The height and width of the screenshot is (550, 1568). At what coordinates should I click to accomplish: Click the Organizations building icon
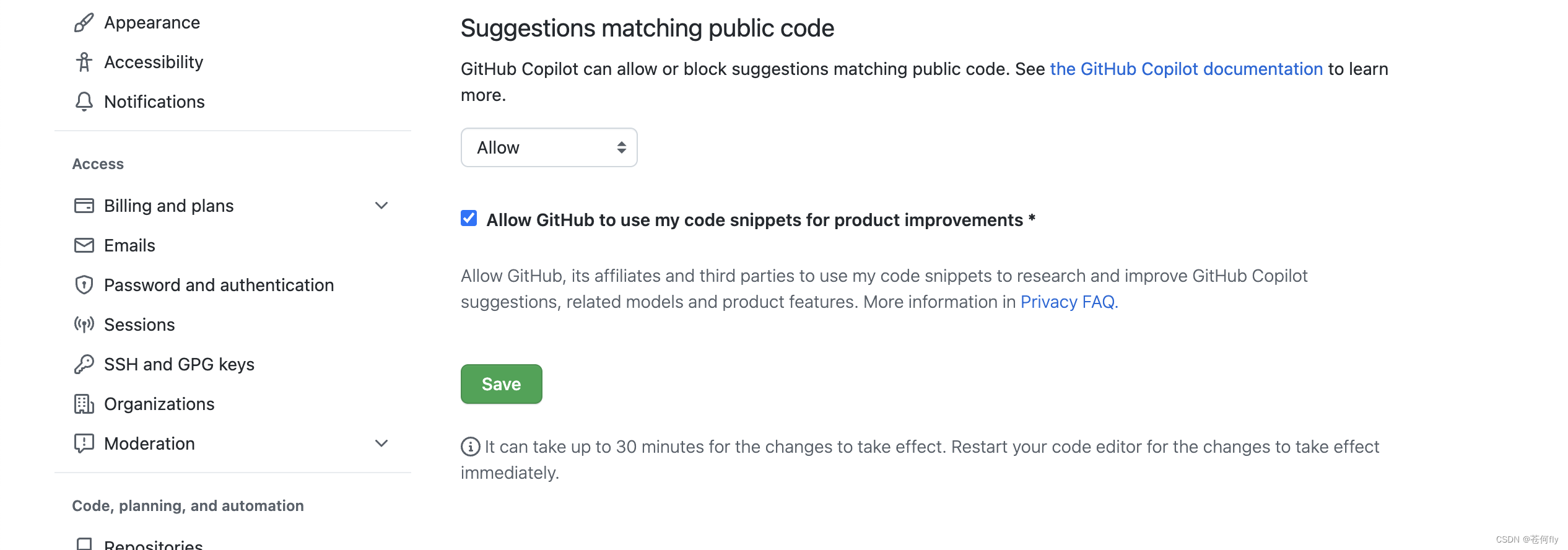point(84,404)
